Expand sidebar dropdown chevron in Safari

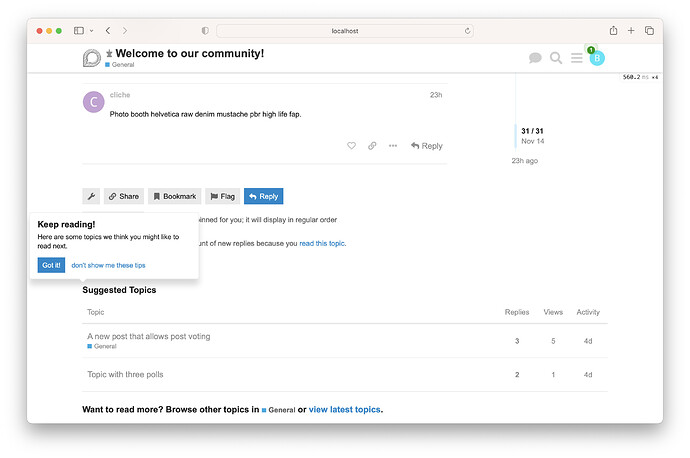[x=92, y=31]
